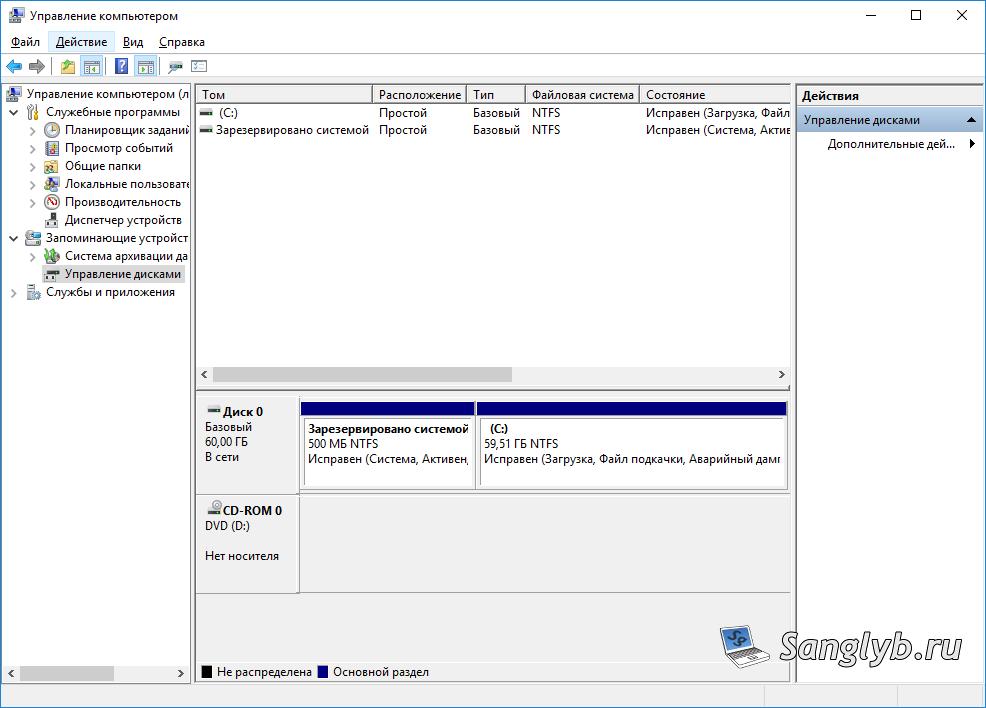Select the Зарезервировано системой 500 МБ partition block

click(388, 445)
